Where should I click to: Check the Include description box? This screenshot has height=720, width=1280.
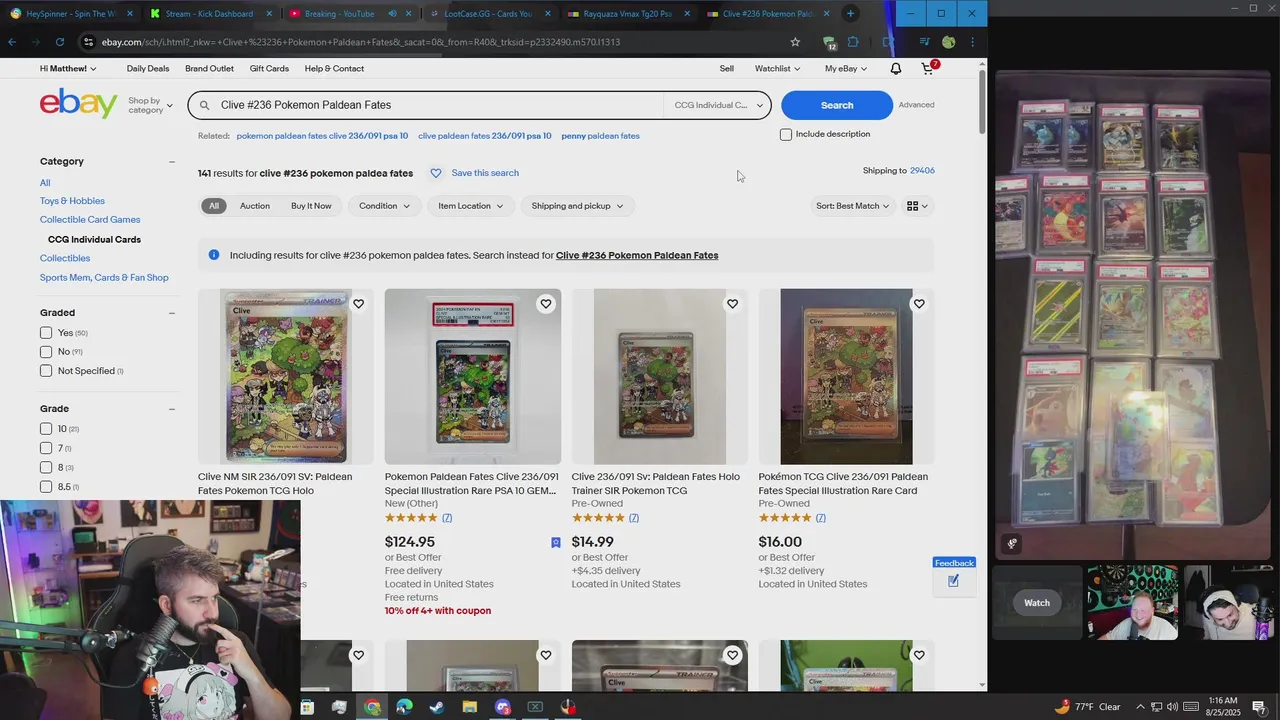pos(786,134)
